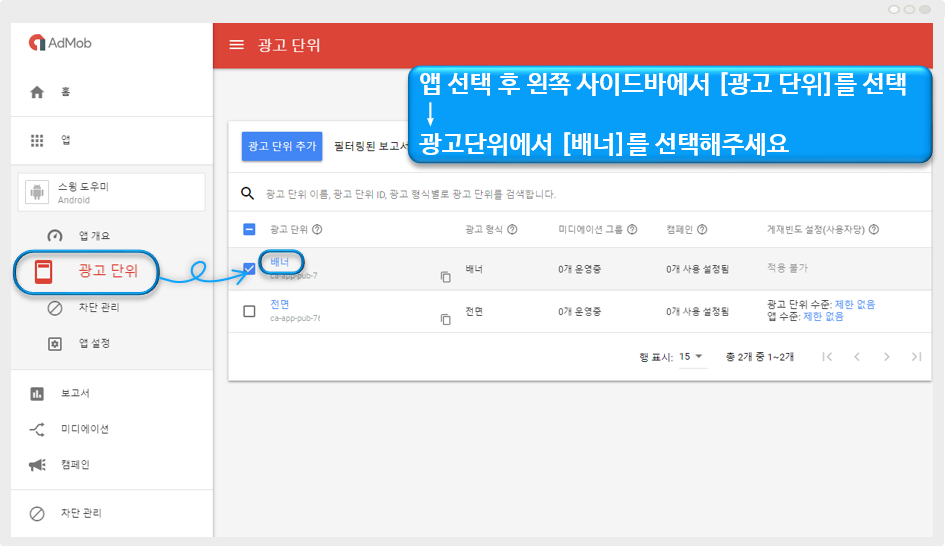The image size is (945, 546).
Task: Open help icon next to 광고 형식
Action: point(512,229)
